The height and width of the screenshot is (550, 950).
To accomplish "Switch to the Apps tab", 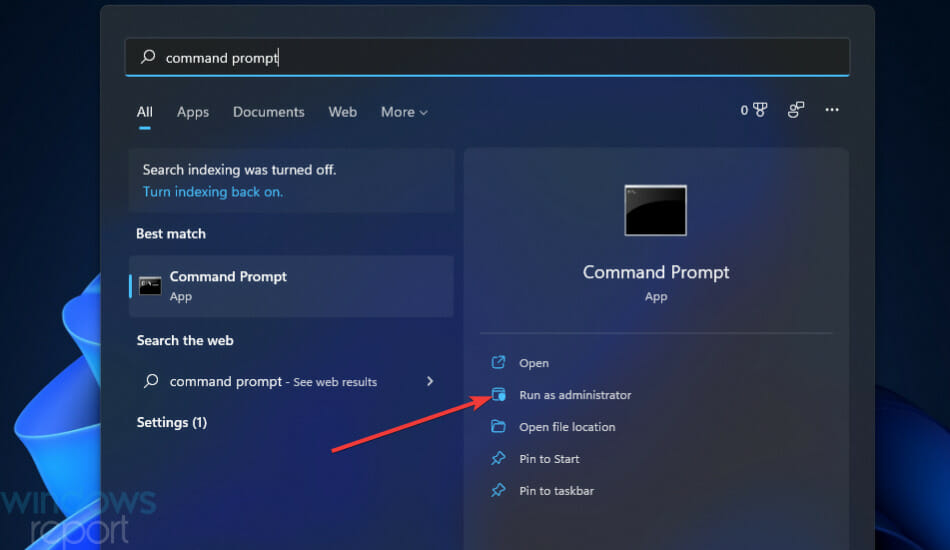I will click(193, 112).
